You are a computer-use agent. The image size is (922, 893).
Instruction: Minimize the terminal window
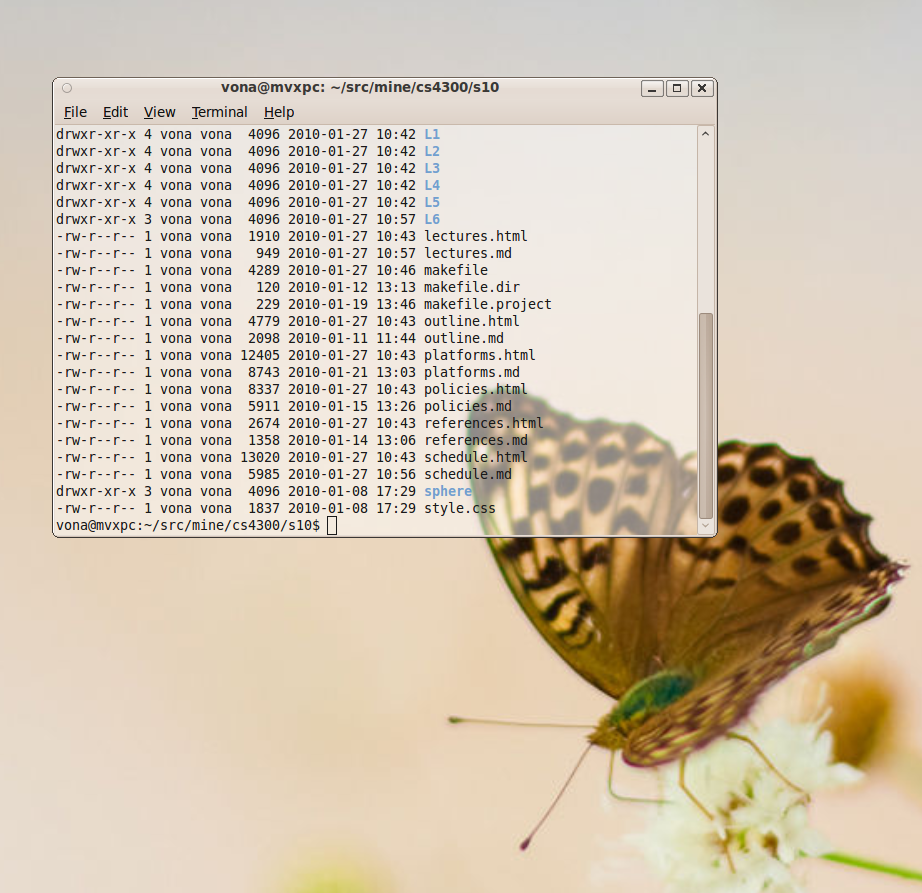point(653,88)
